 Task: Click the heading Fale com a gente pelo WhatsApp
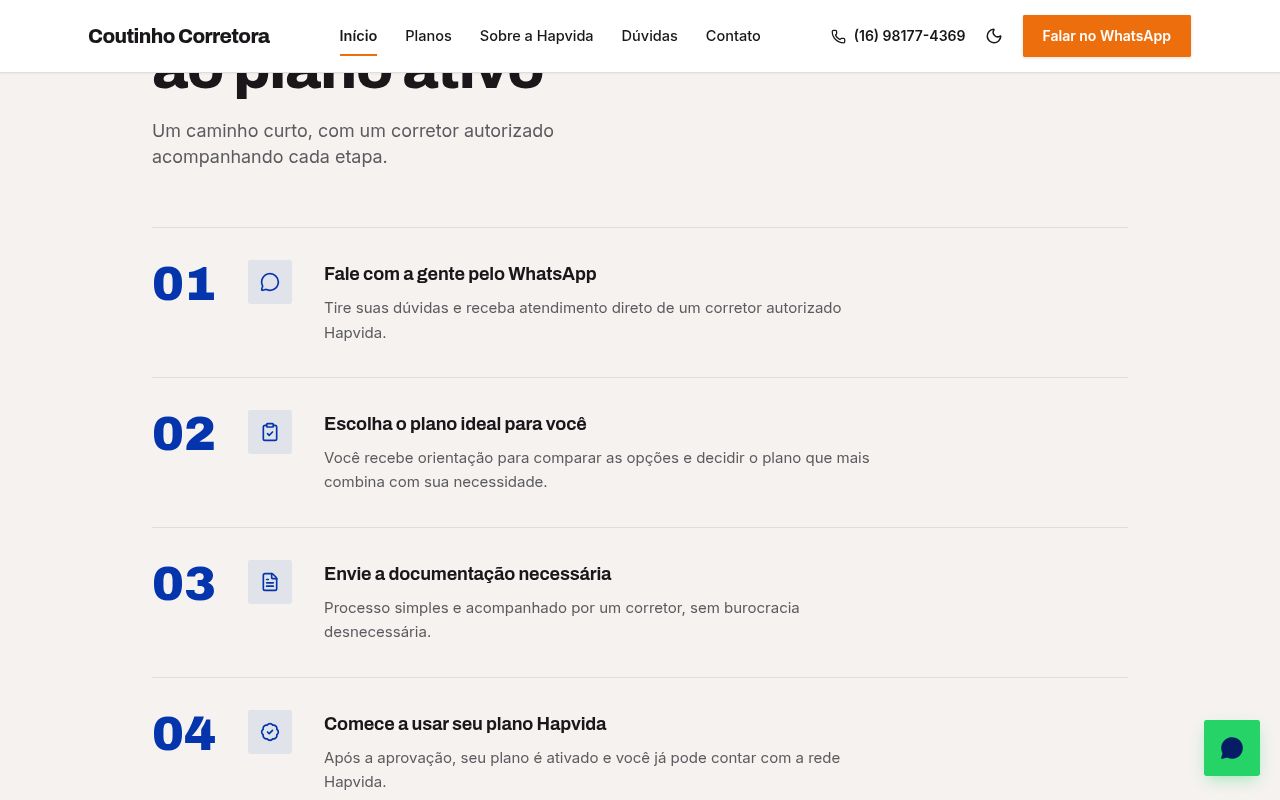(x=460, y=274)
